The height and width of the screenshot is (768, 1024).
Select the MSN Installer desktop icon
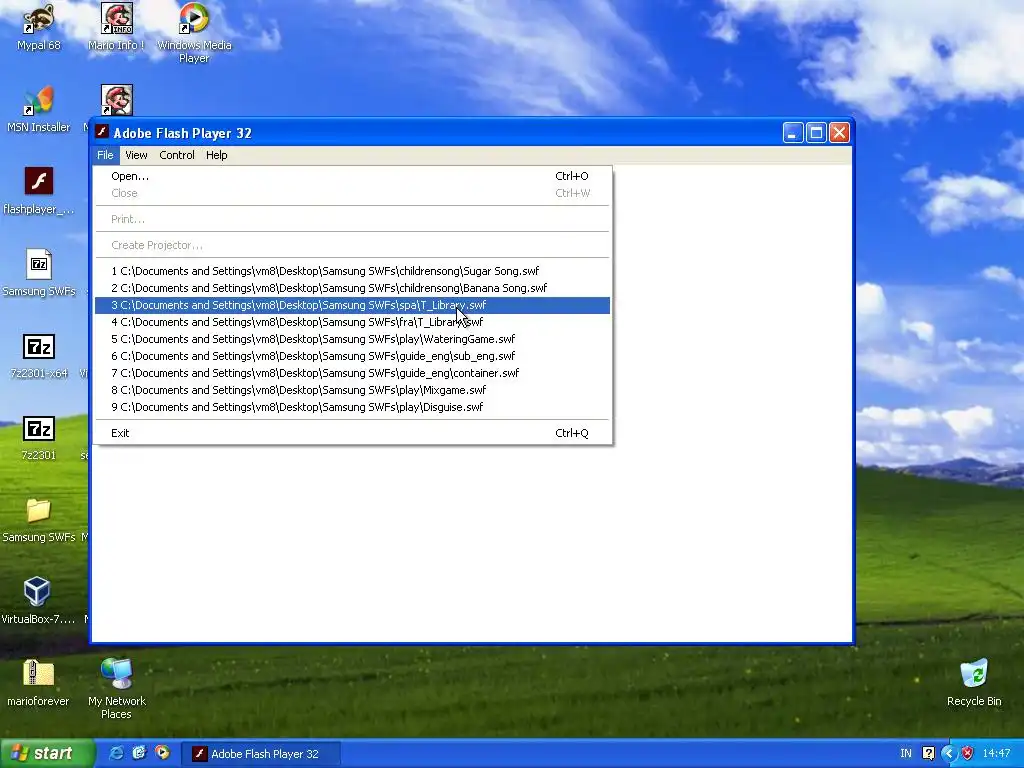[x=39, y=109]
